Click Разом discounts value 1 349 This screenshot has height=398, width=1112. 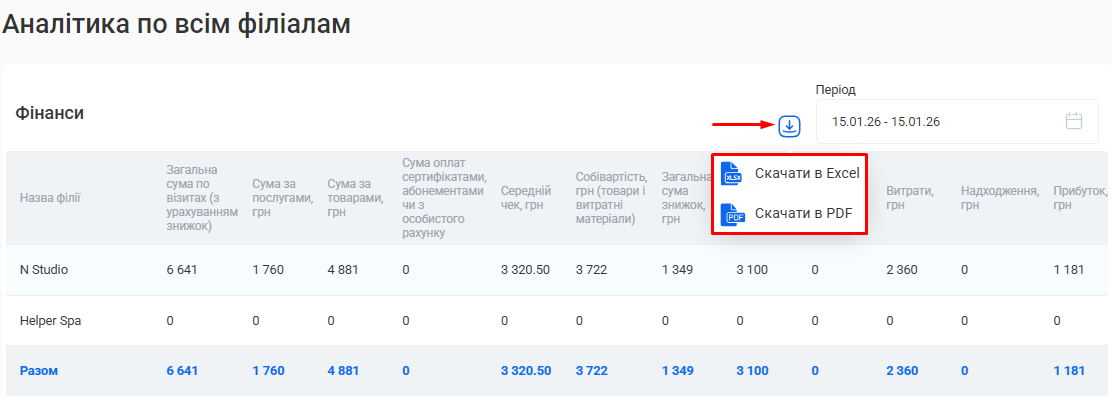(x=677, y=371)
